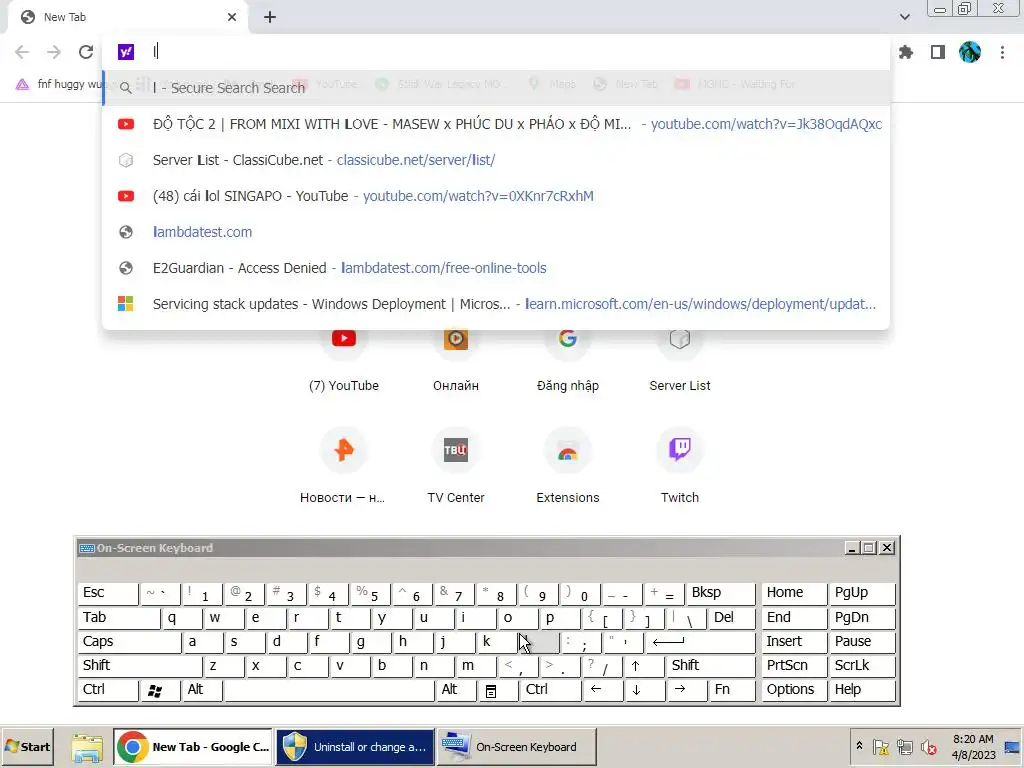Screen dimensions: 1024x768
Task: Click the Help key on On-Screen Keyboard
Action: [862, 690]
